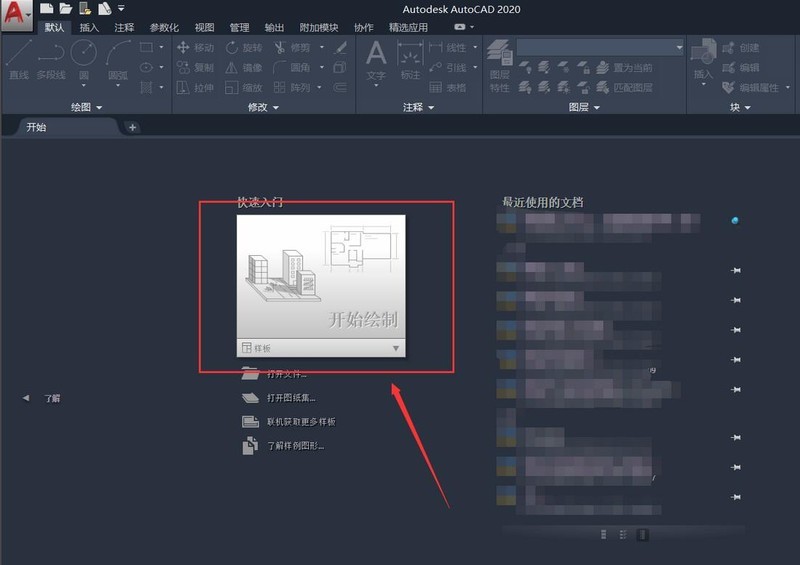Open the Sheet Set Manager icon
This screenshot has width=800, height=565.
coord(105,8)
